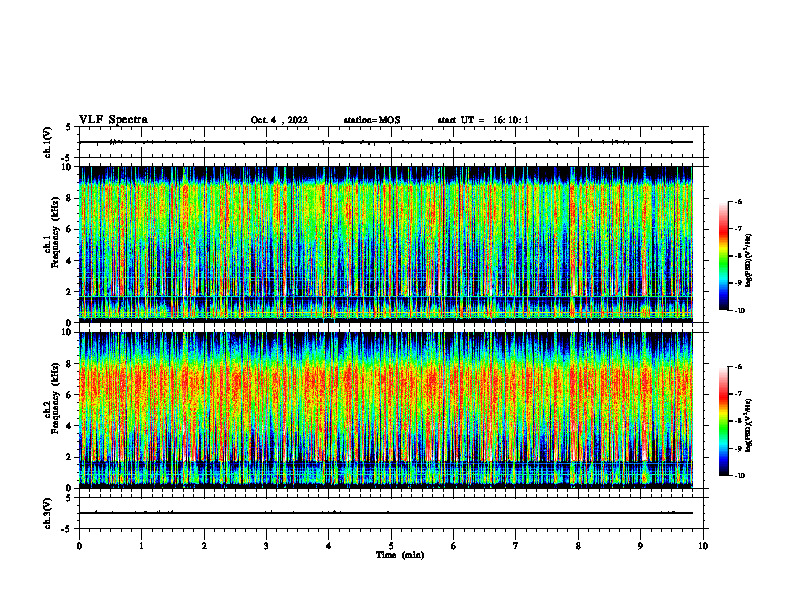Click the time axis tick label "3"
This screenshot has width=792, height=612.
click(266, 546)
